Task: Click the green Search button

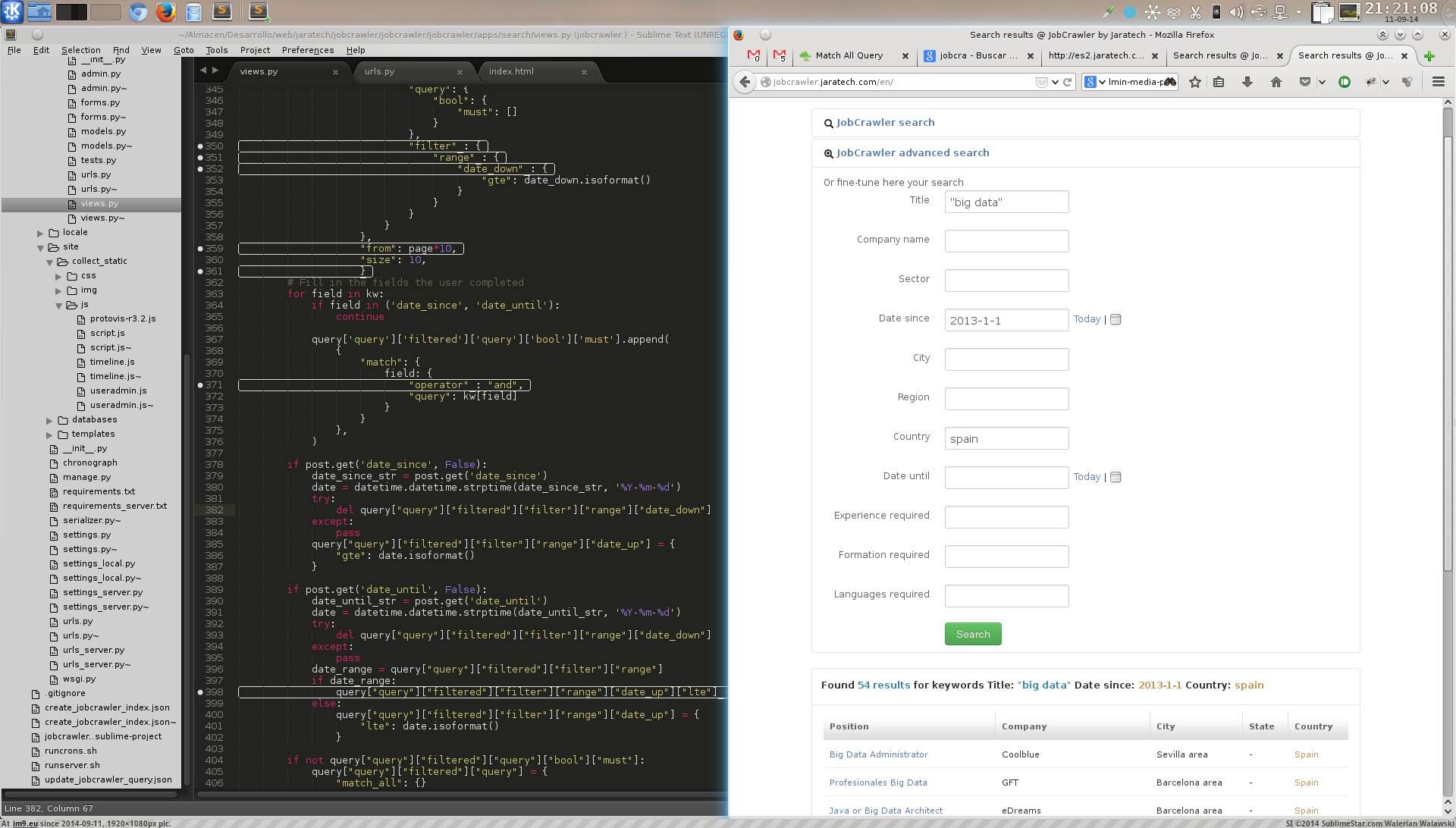Action: 973,634
